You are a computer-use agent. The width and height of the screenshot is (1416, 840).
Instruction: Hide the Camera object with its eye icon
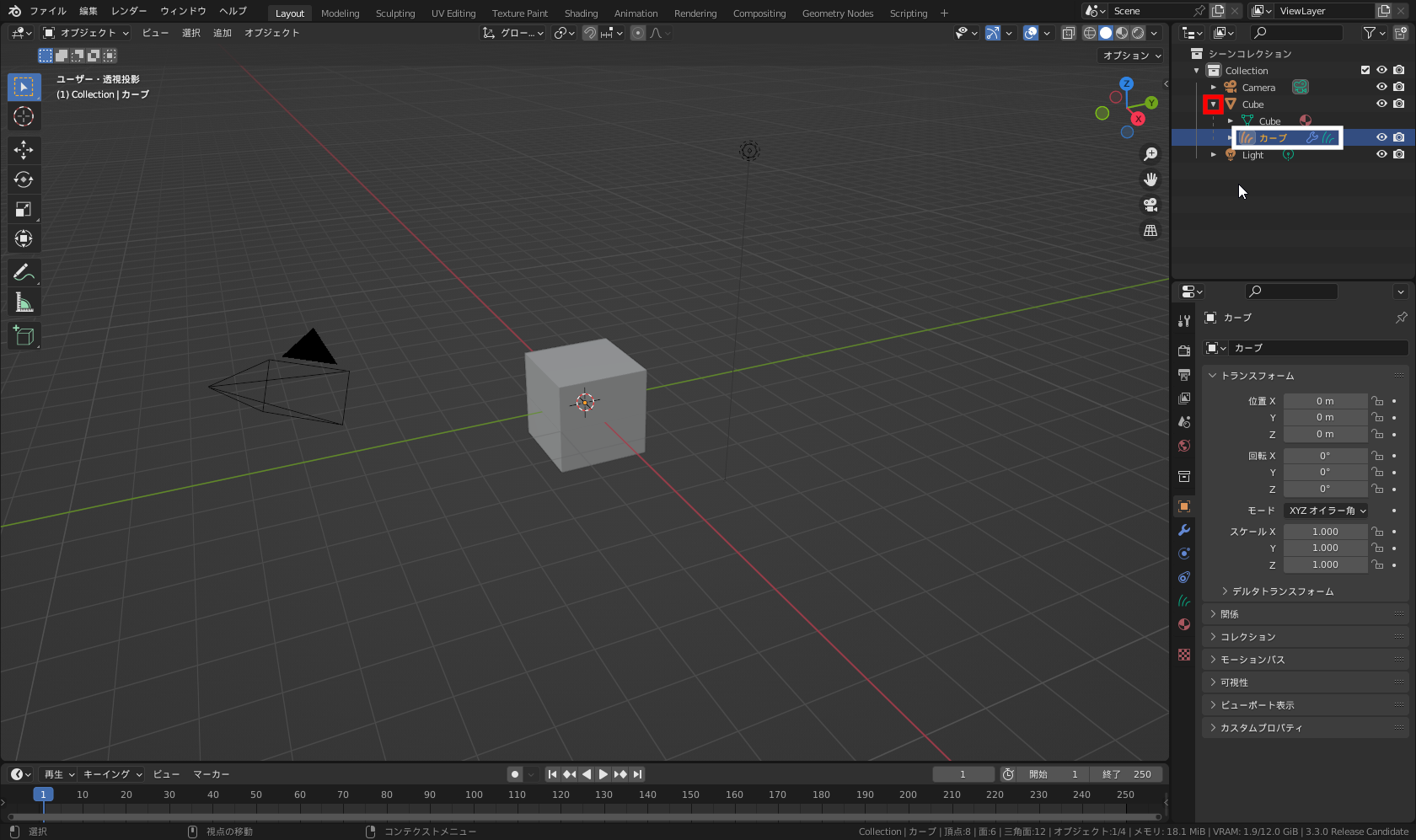1381,87
